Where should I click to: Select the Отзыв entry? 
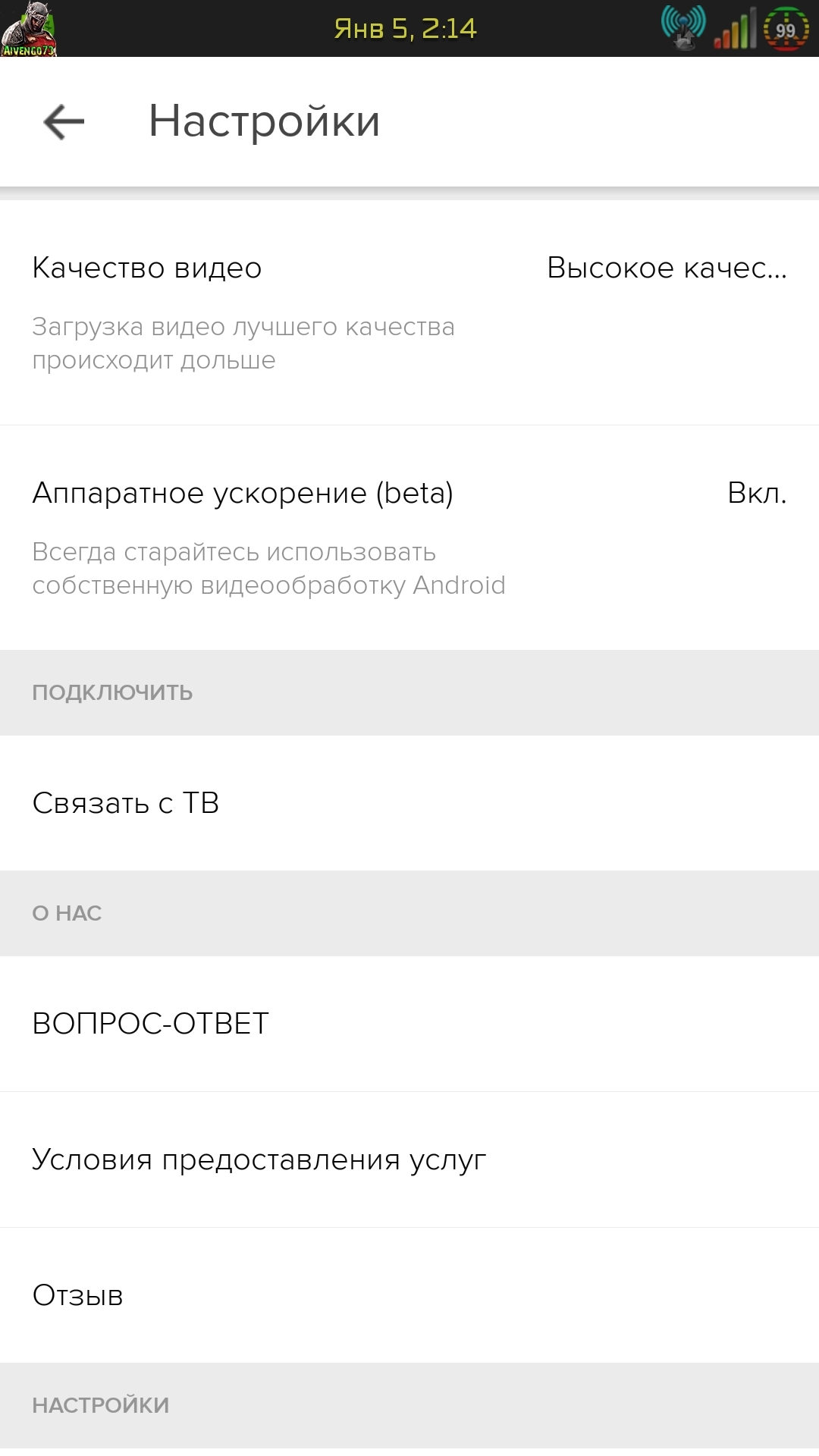click(x=77, y=1295)
